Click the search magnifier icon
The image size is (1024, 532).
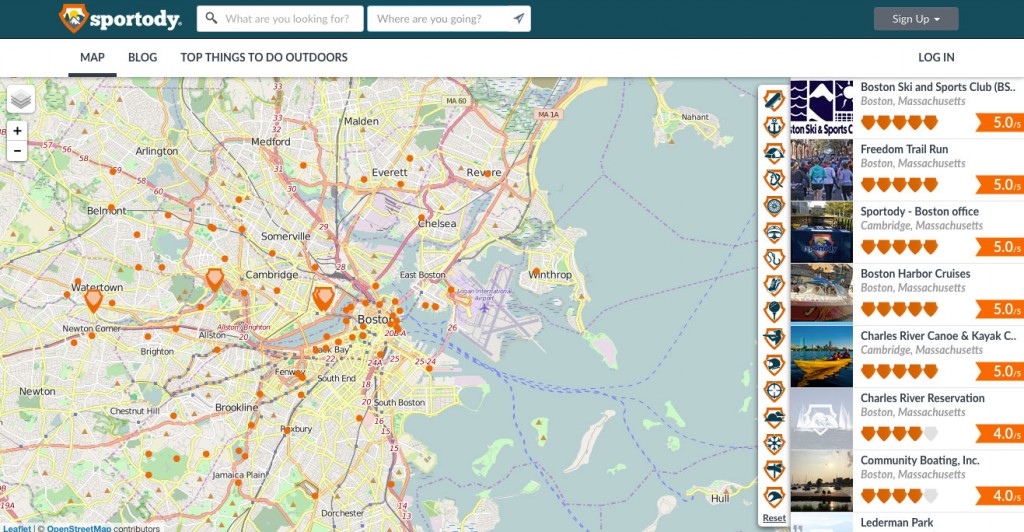click(211, 18)
